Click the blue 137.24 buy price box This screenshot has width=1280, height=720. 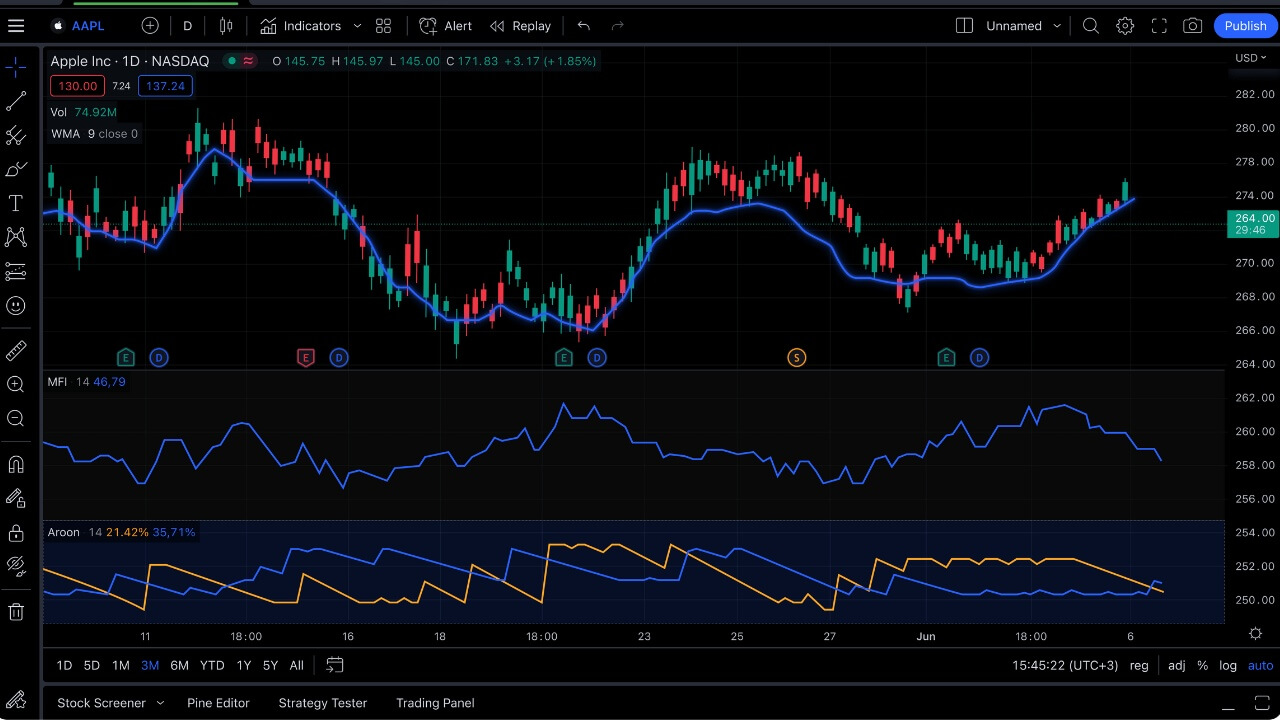(x=165, y=86)
